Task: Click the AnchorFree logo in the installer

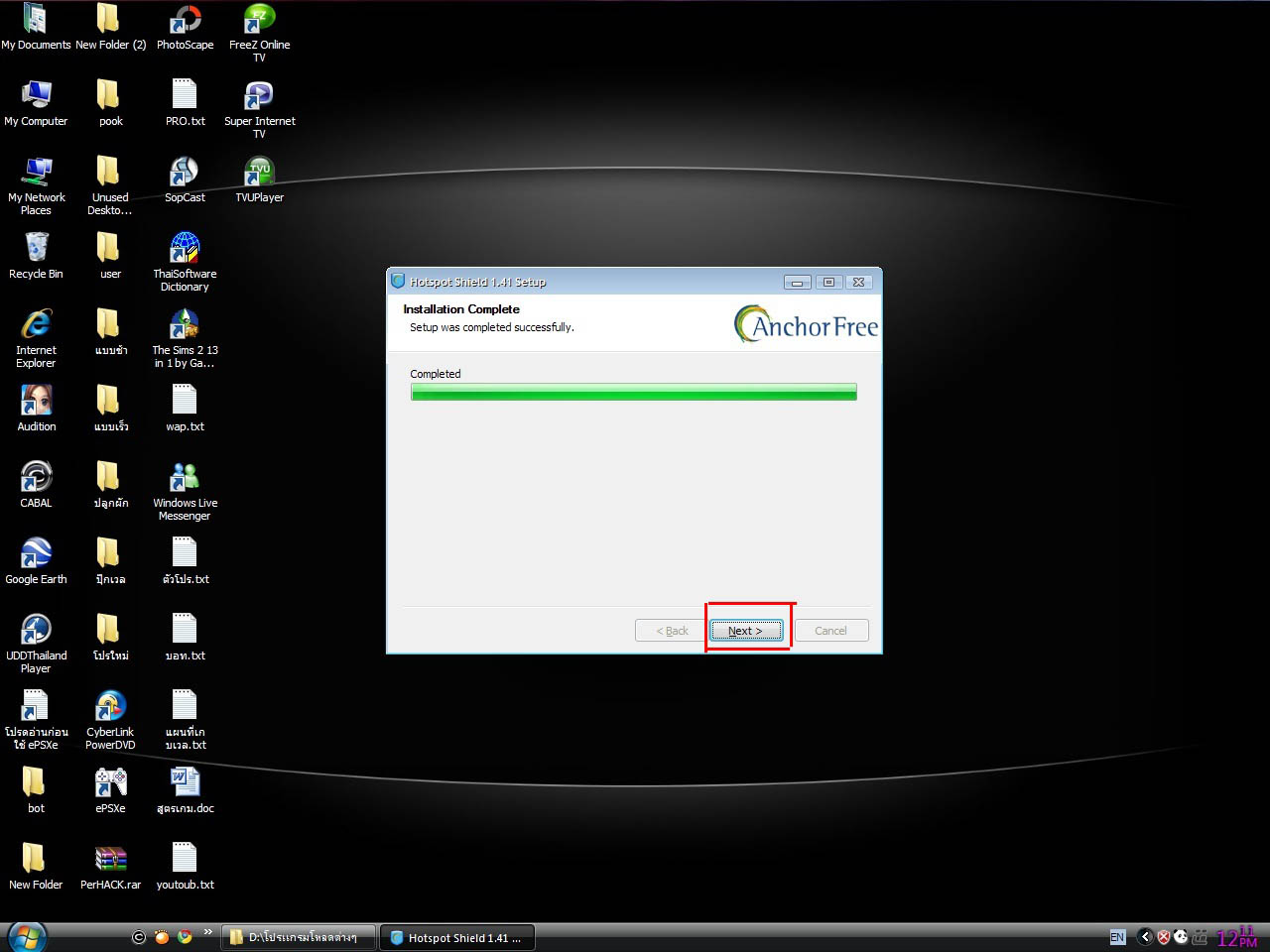Action: [x=806, y=324]
